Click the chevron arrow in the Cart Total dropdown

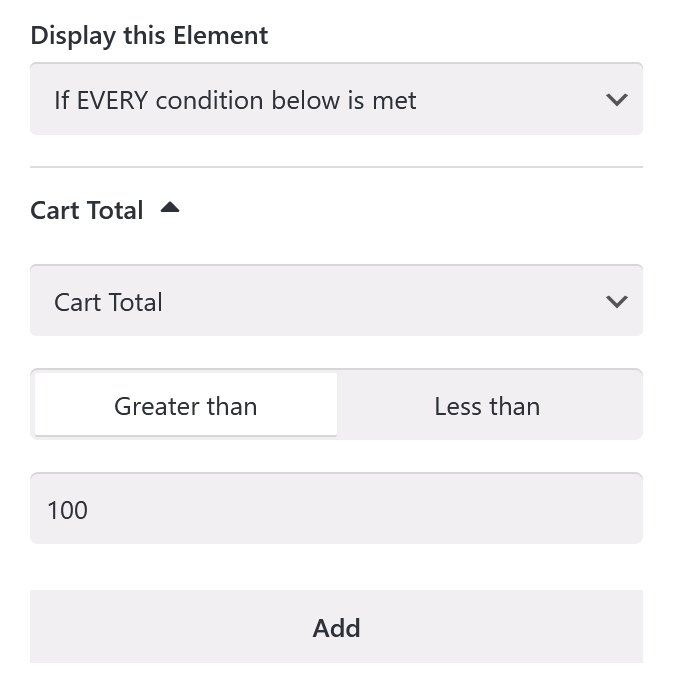(616, 302)
